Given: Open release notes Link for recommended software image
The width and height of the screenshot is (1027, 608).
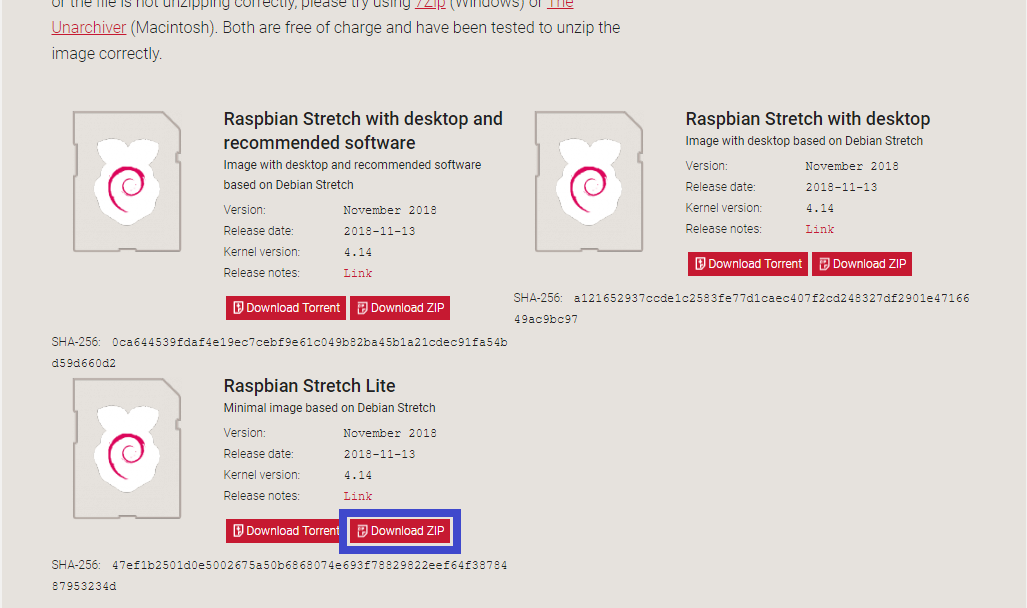Looking at the screenshot, I should point(358,273).
